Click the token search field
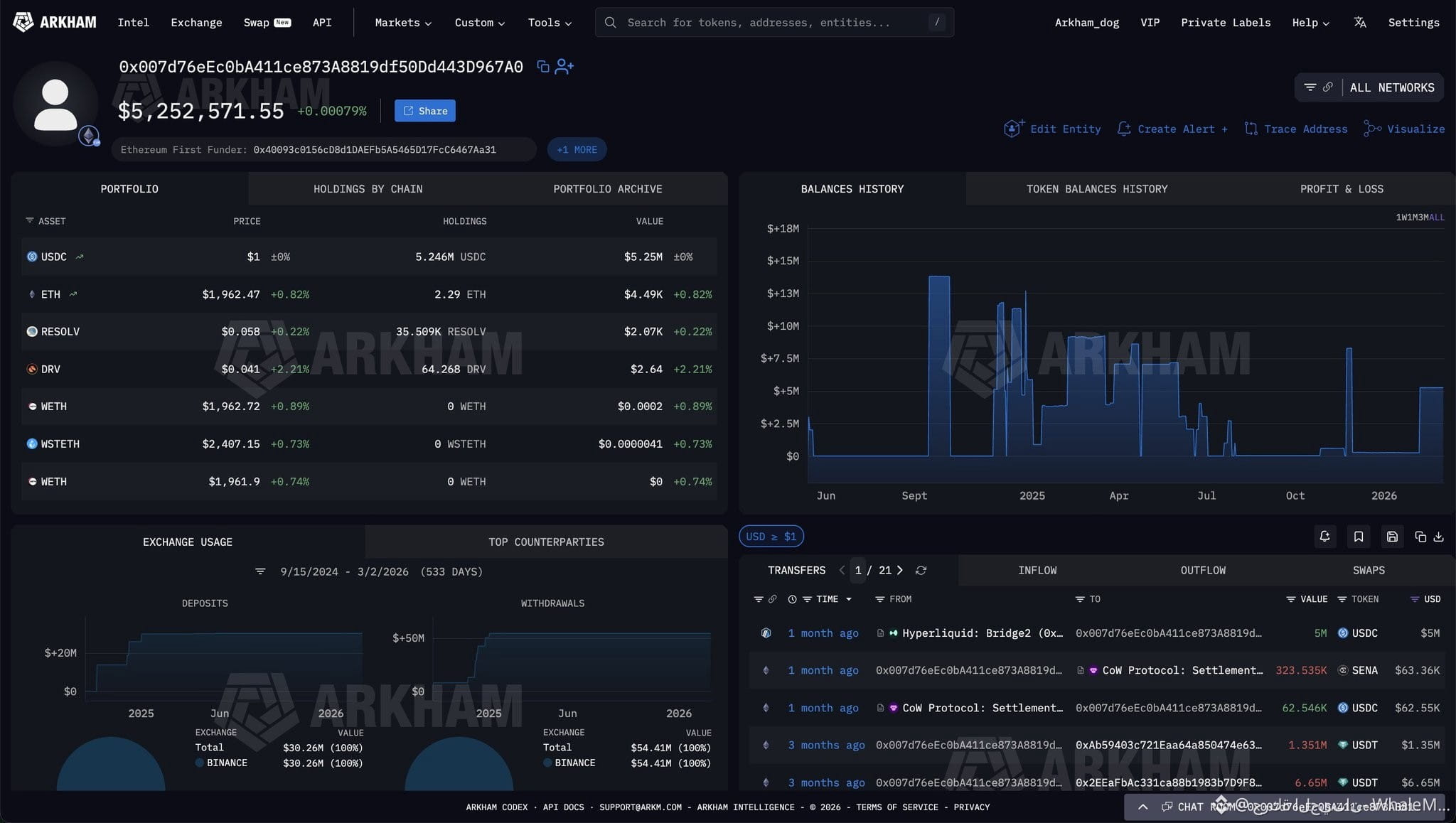The width and height of the screenshot is (1456, 823). coord(774,23)
